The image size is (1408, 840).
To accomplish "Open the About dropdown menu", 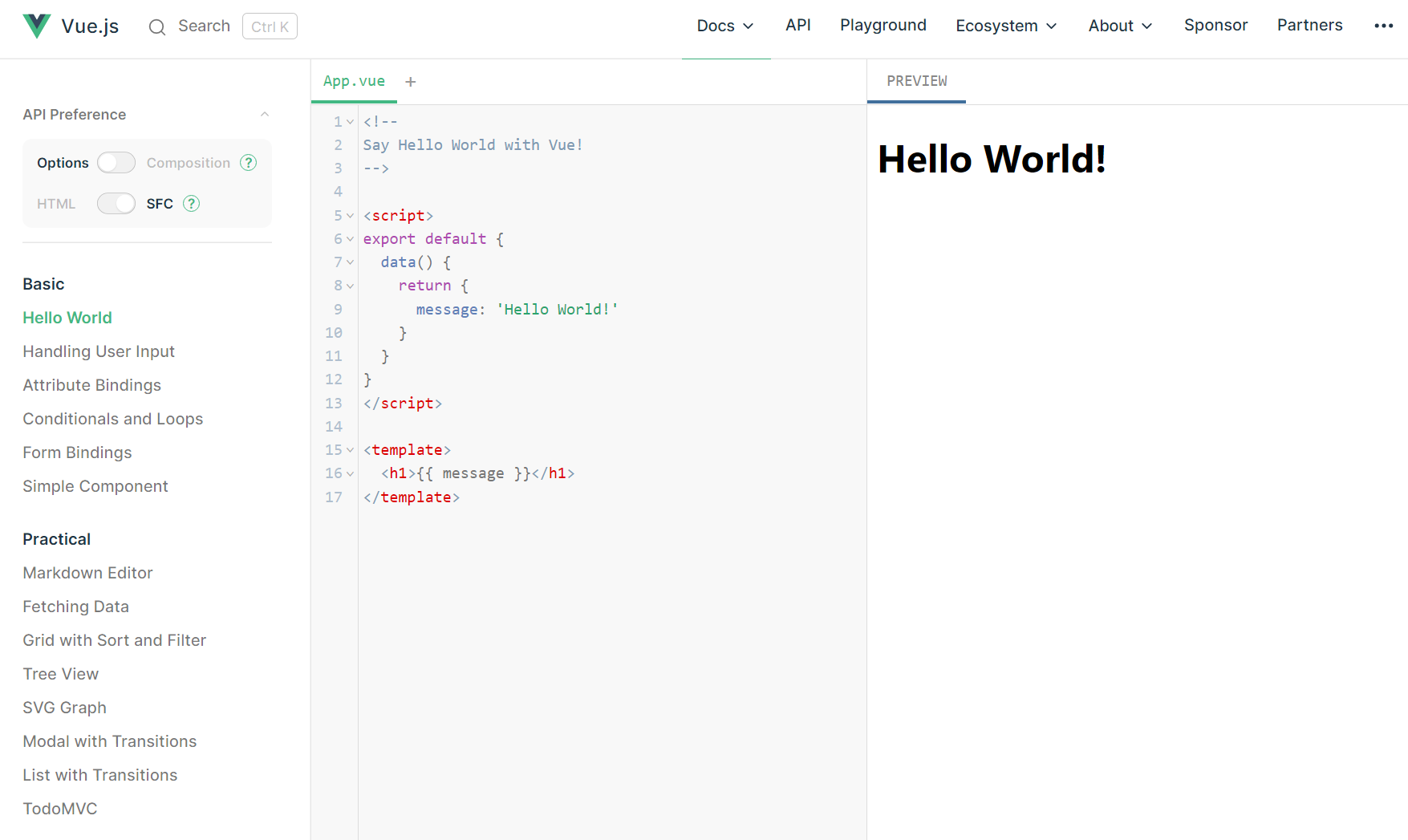I will (1120, 26).
